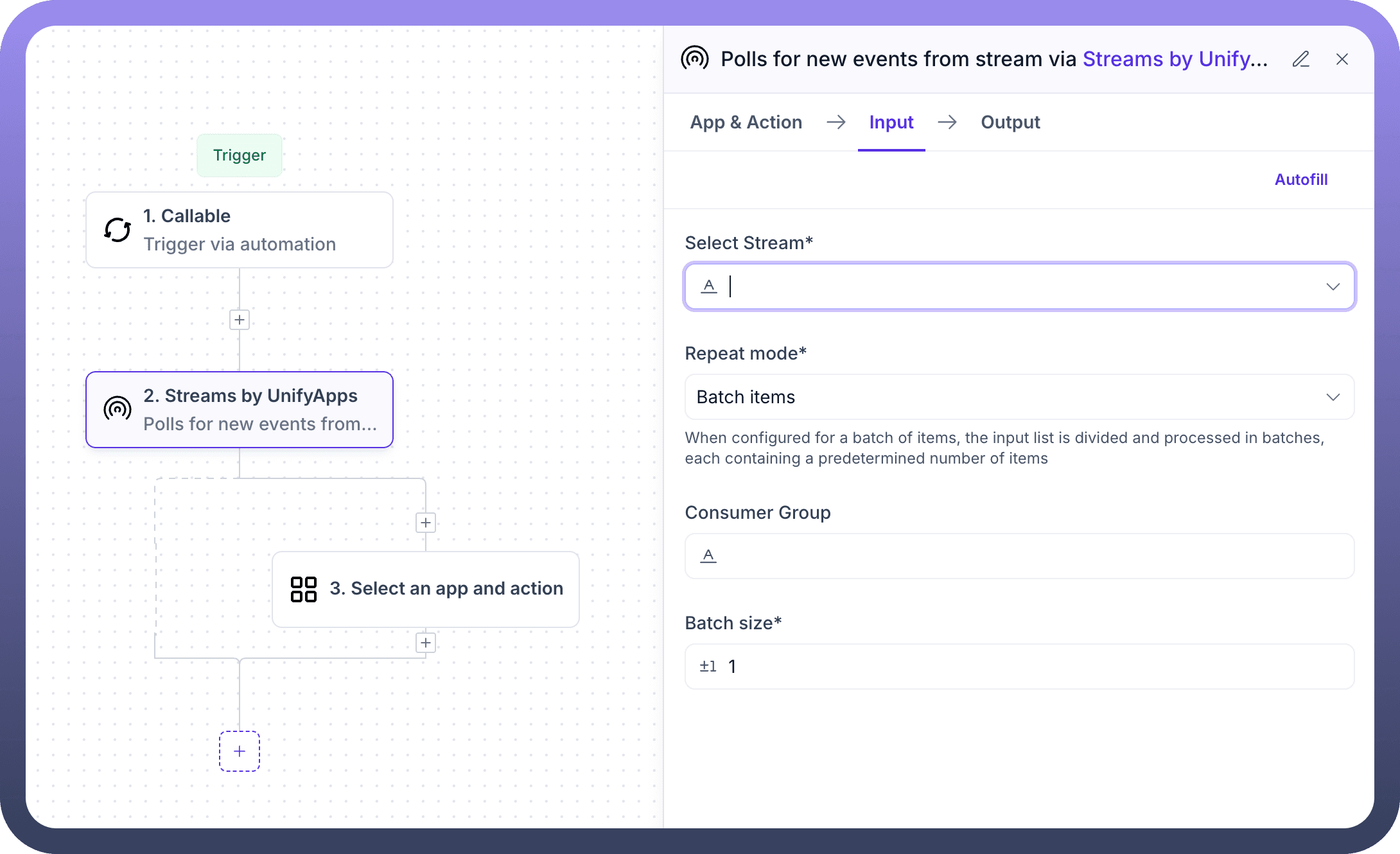Select the Input tab
This screenshot has width=1400, height=854.
click(x=891, y=122)
